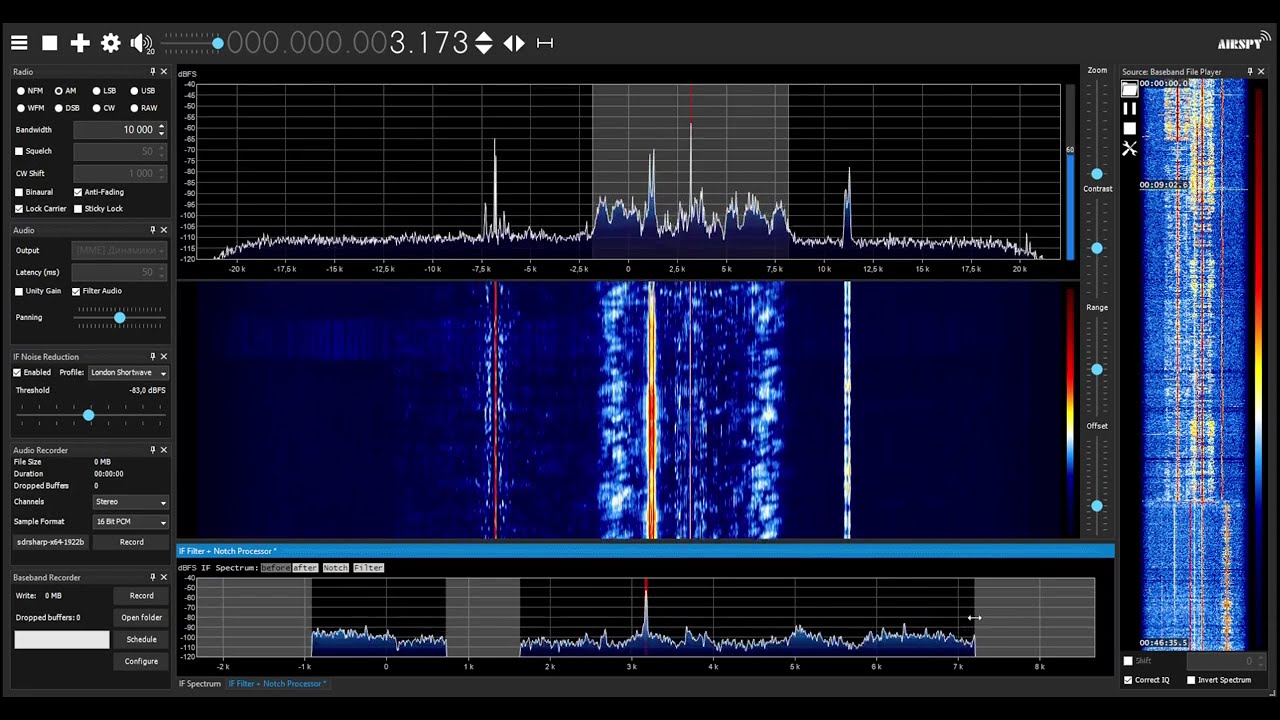Click the Bandwidth value stepper arrows
This screenshot has width=1280, height=720.
[x=162, y=130]
